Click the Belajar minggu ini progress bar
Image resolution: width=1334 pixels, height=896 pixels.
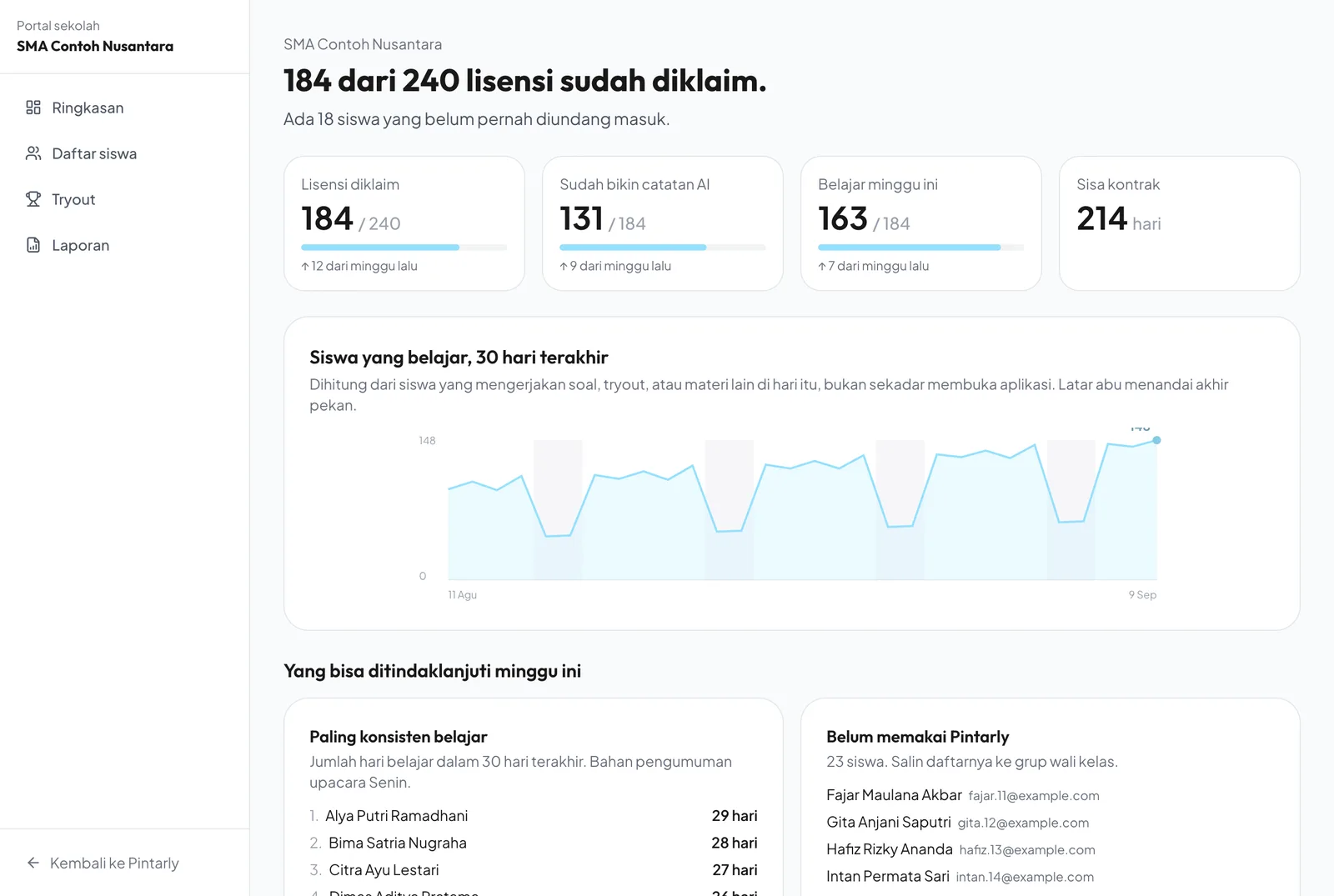[921, 248]
